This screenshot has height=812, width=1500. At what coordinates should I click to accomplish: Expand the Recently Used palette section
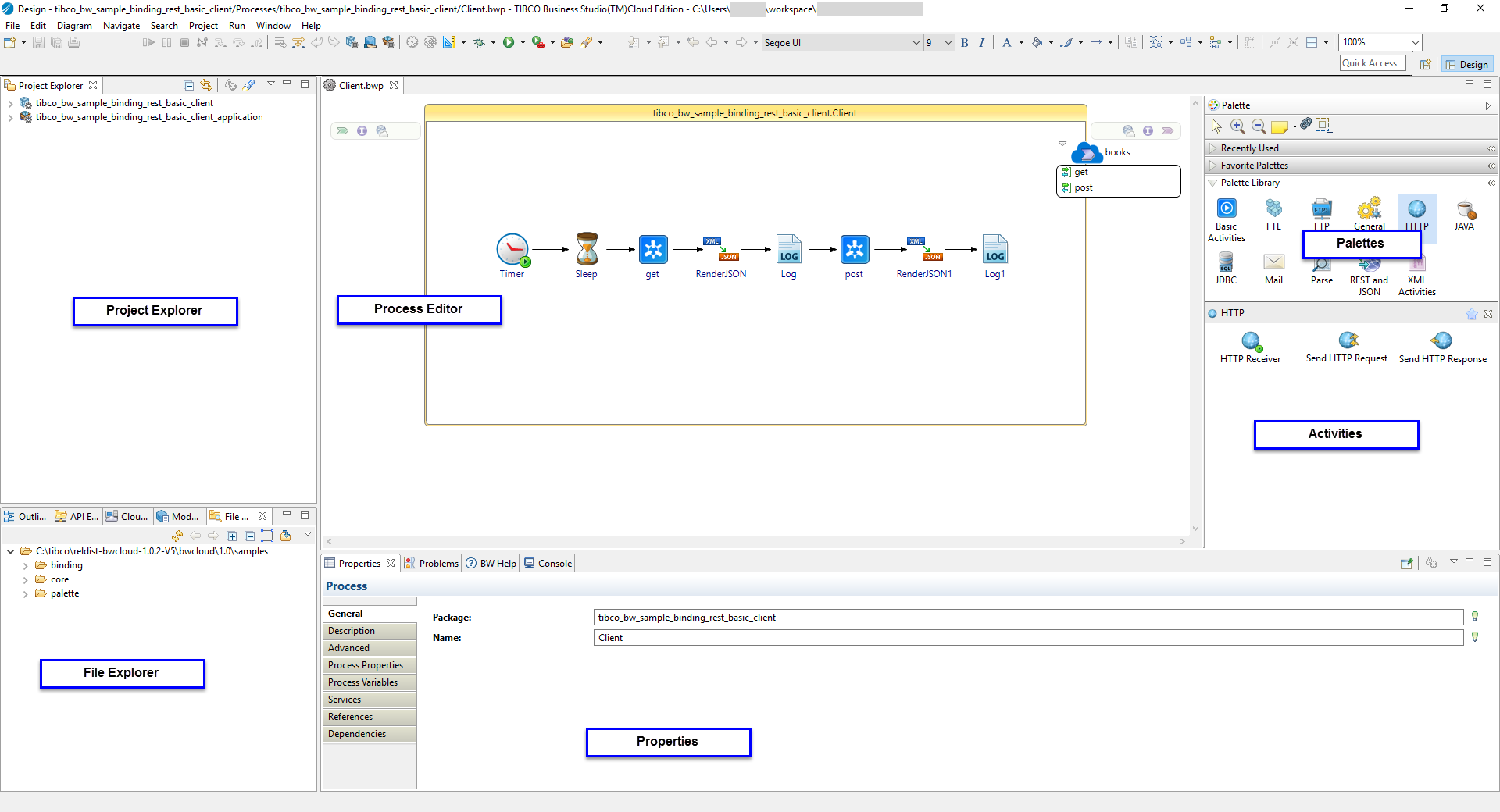coord(1212,148)
